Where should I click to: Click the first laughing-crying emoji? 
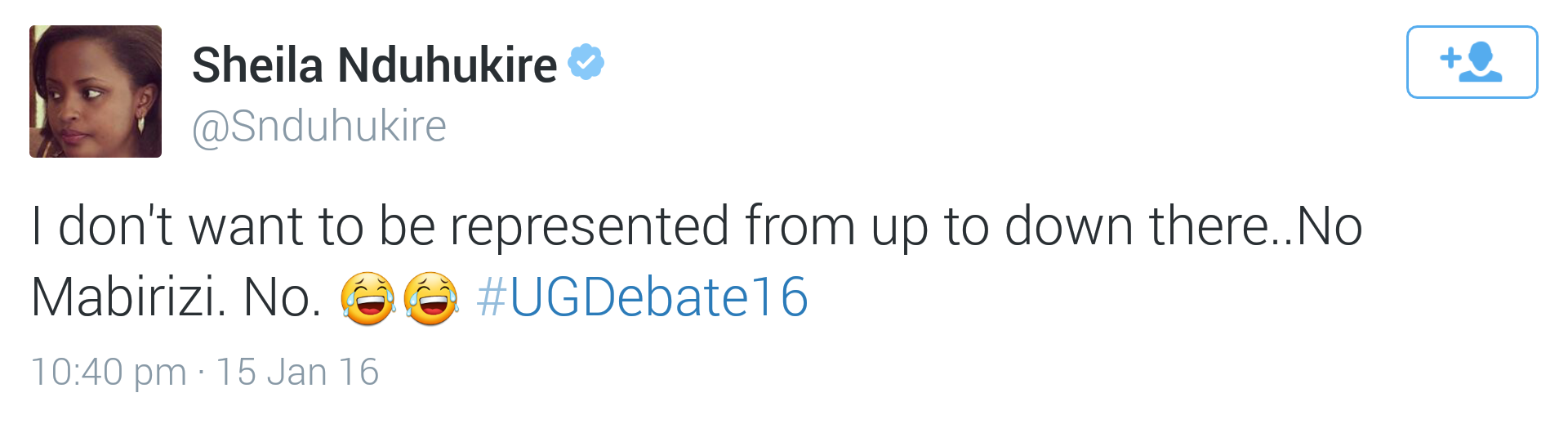(x=367, y=299)
